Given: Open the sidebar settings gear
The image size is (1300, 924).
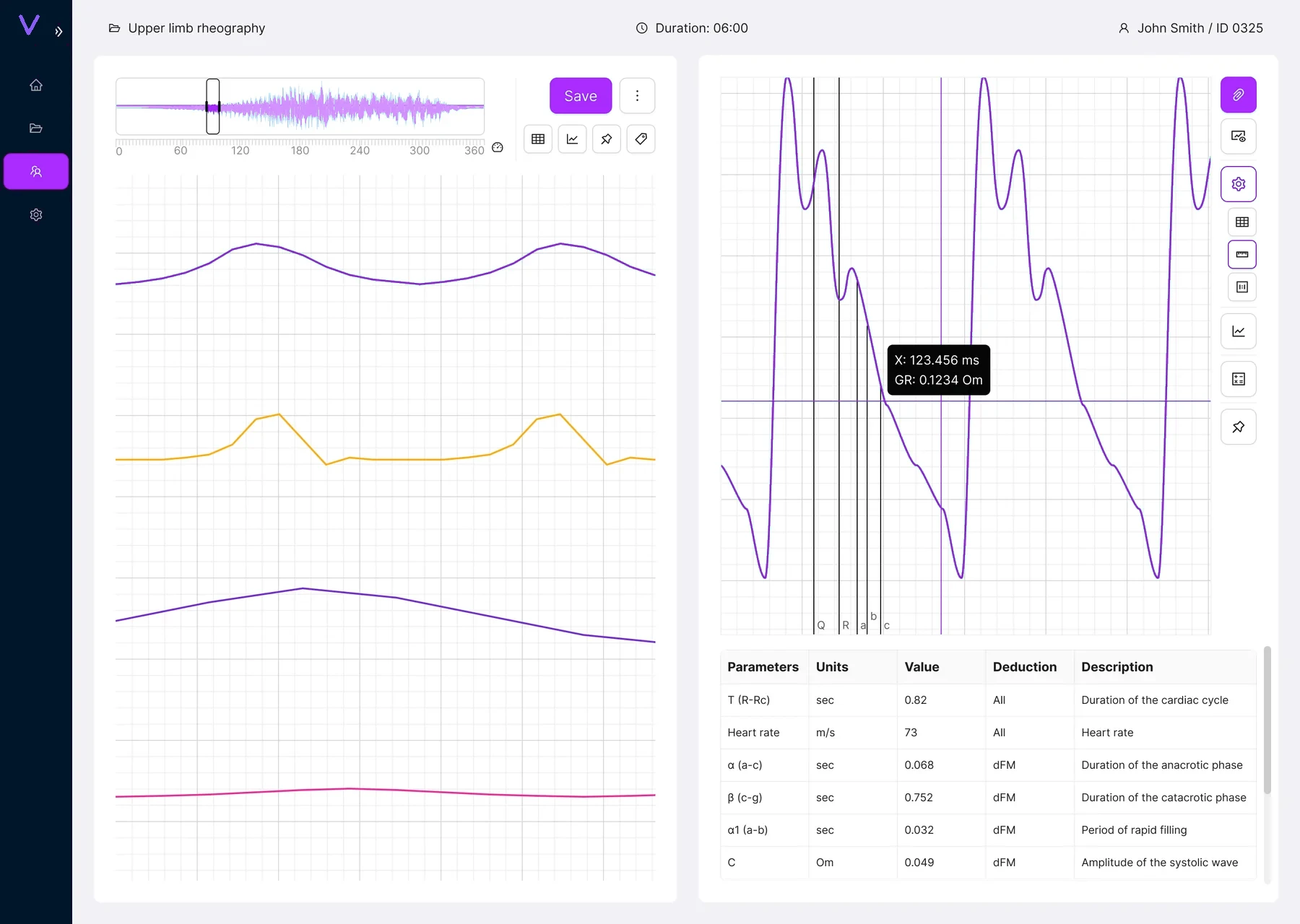Looking at the screenshot, I should (36, 214).
